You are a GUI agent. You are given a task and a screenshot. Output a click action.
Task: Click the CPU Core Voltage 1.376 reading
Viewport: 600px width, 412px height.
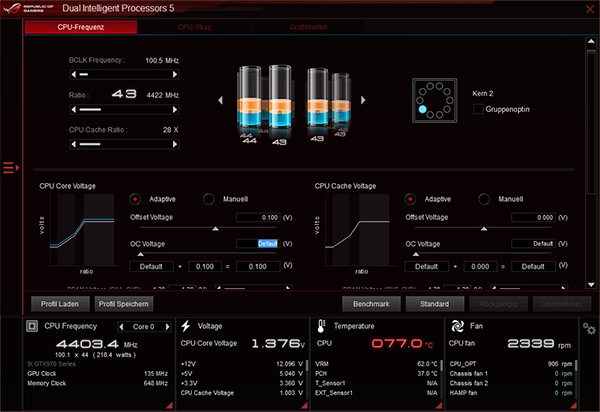click(x=278, y=344)
